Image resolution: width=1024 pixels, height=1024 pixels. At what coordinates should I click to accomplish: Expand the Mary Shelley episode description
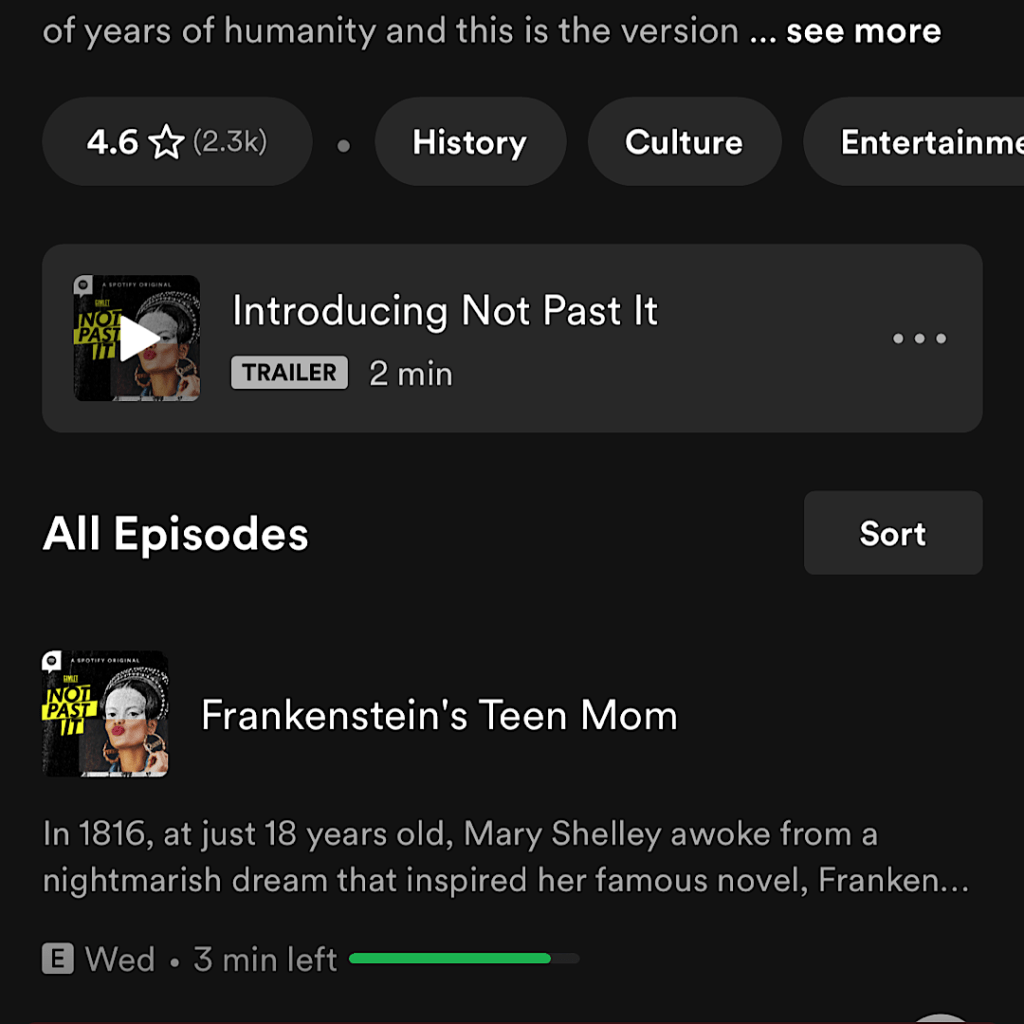tap(506, 857)
